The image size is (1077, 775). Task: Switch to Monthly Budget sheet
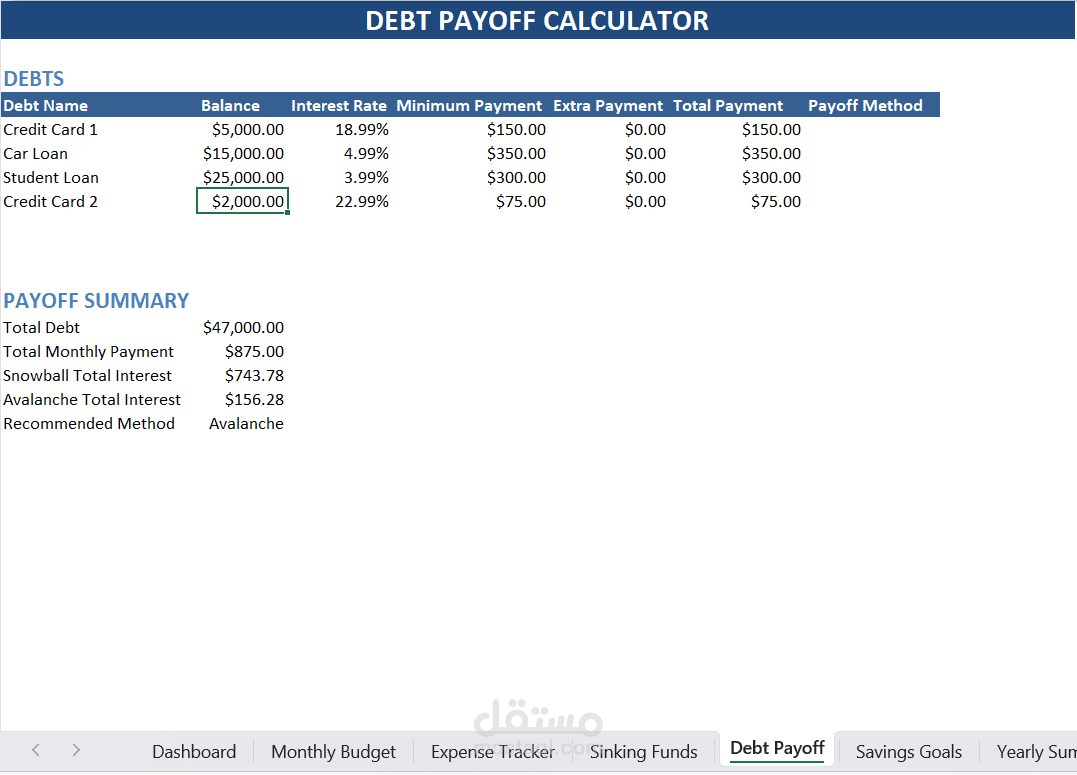(333, 752)
